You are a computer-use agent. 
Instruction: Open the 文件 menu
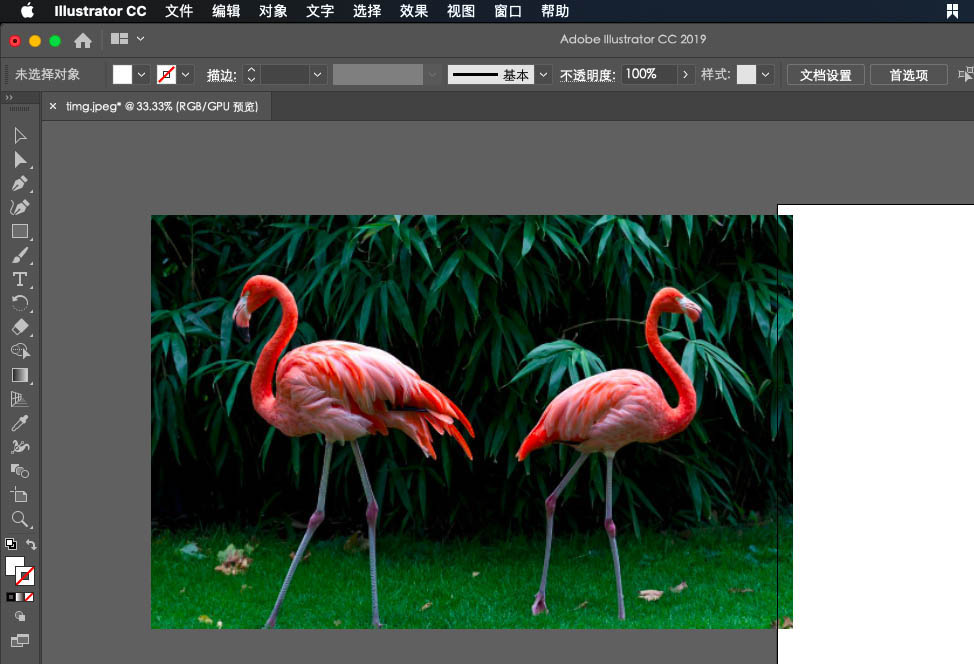pos(179,11)
